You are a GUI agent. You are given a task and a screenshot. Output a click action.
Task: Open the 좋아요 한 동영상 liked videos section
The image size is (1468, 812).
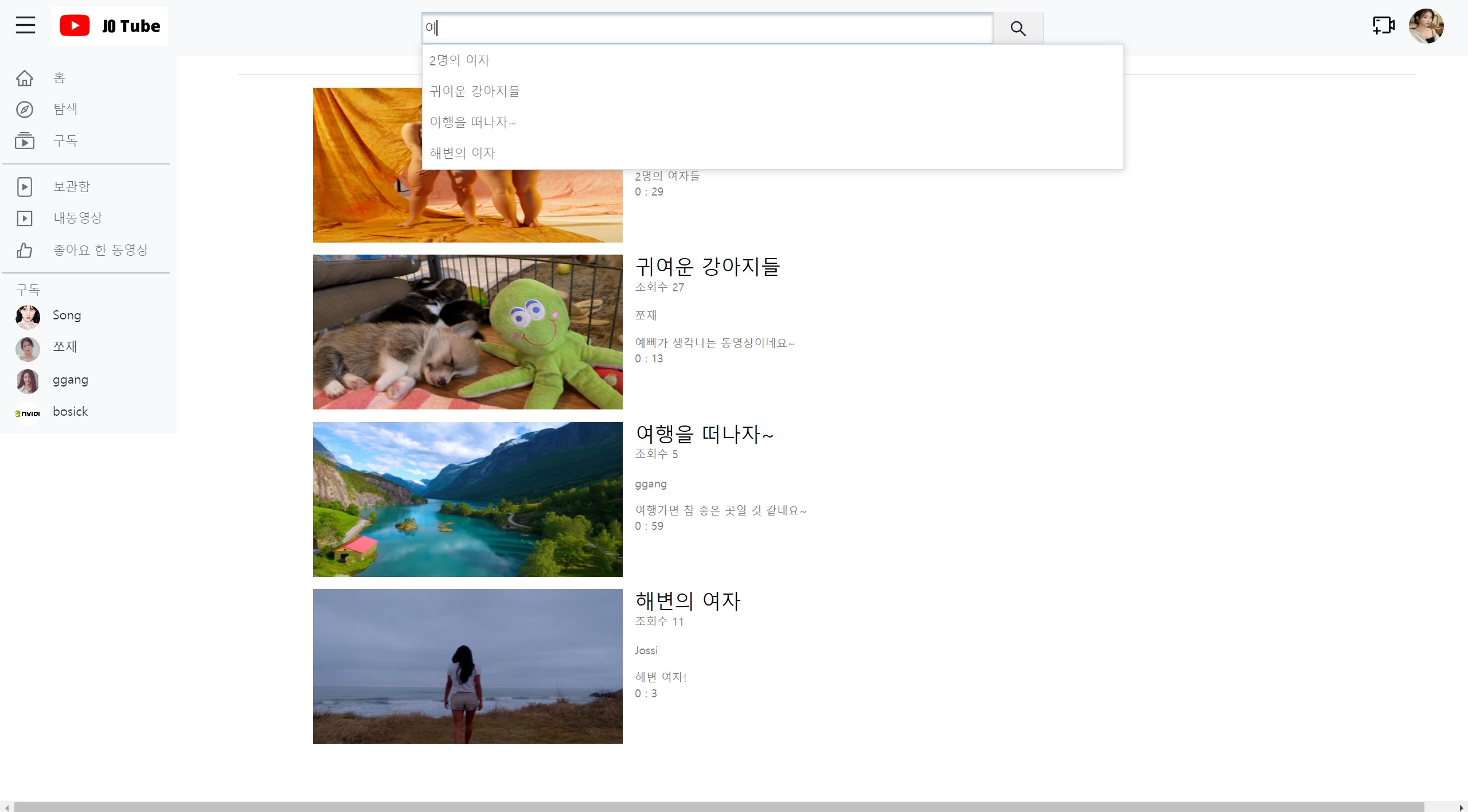(25, 250)
